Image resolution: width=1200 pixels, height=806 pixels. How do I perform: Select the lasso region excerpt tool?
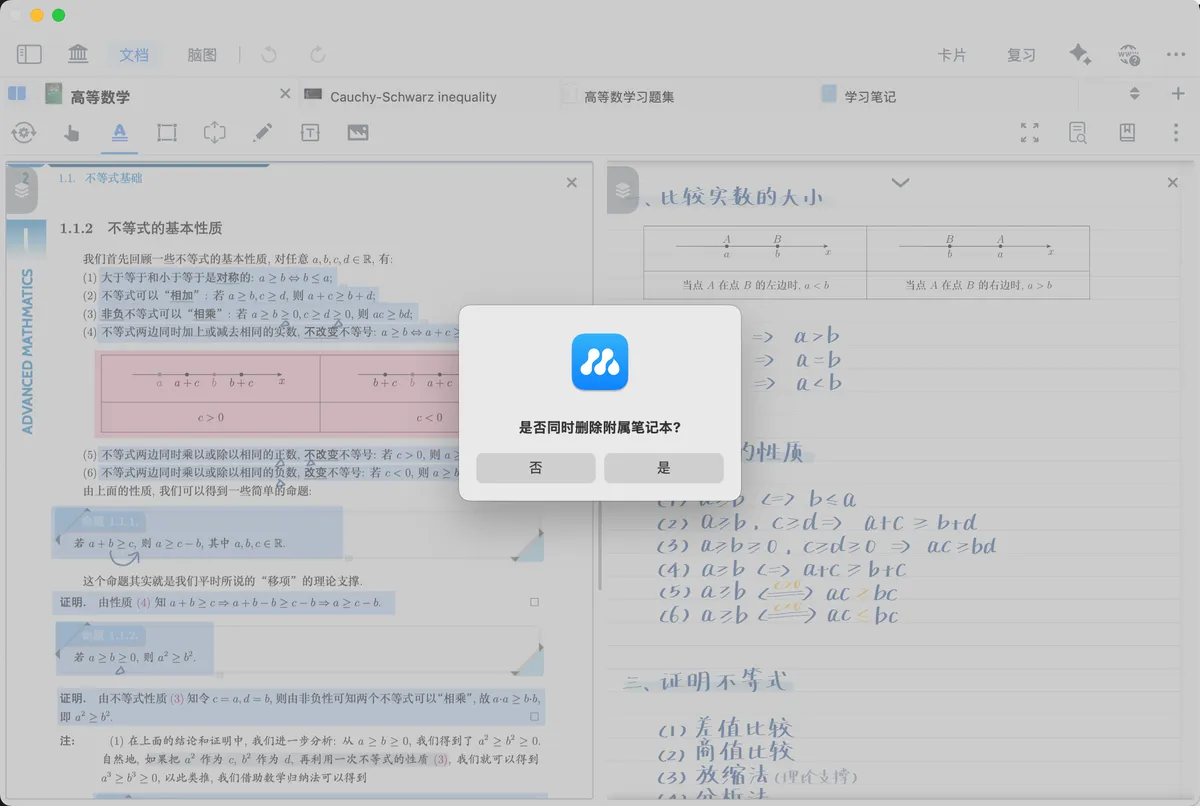coord(214,132)
